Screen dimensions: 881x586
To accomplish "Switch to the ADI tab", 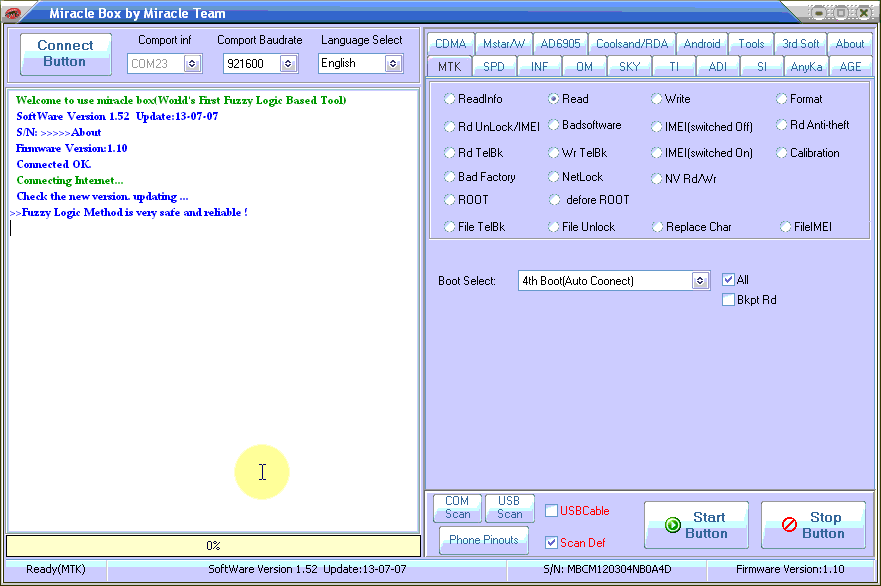I will tap(717, 67).
